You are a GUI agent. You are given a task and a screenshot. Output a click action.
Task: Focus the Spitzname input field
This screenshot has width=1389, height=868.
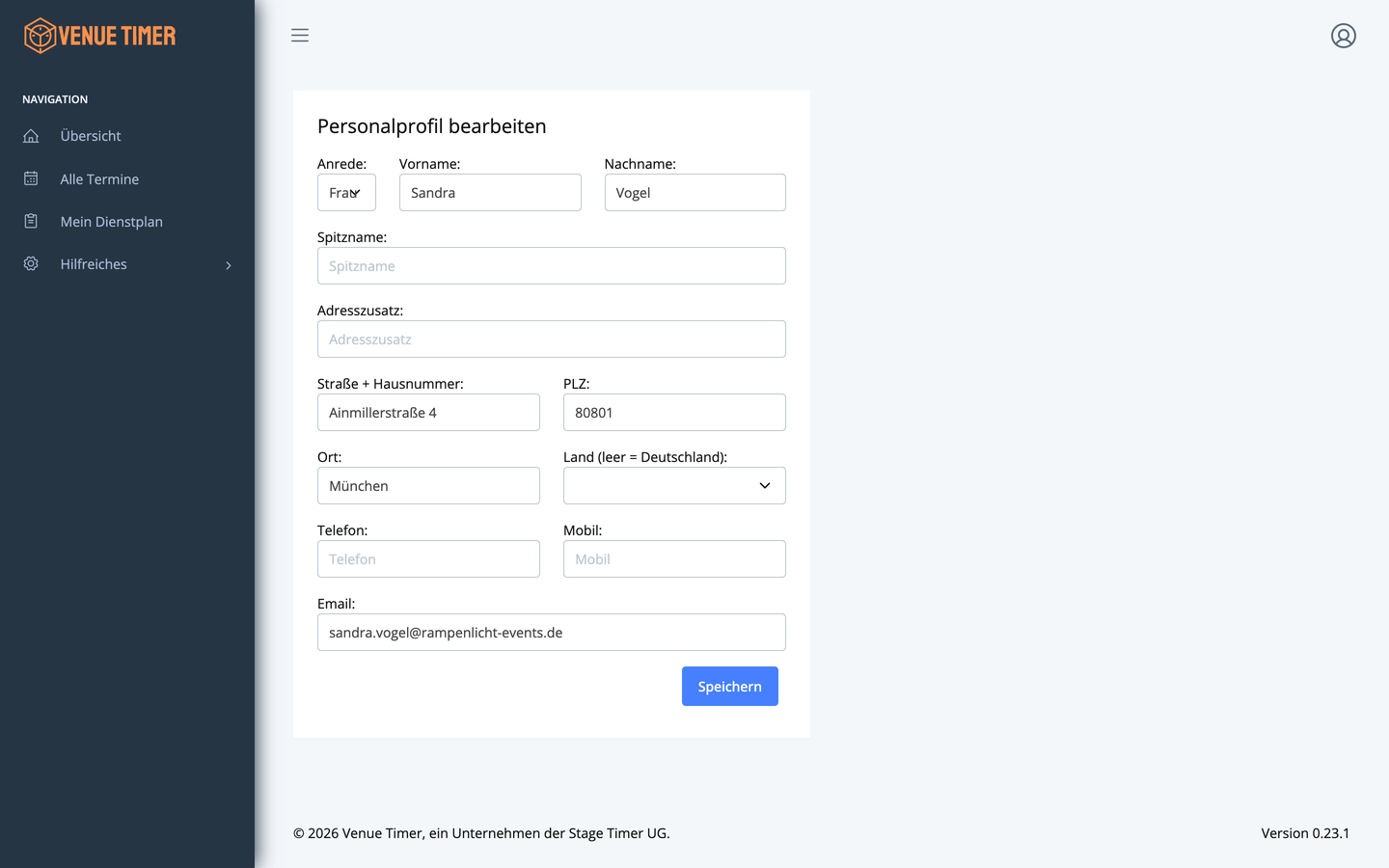pos(552,266)
